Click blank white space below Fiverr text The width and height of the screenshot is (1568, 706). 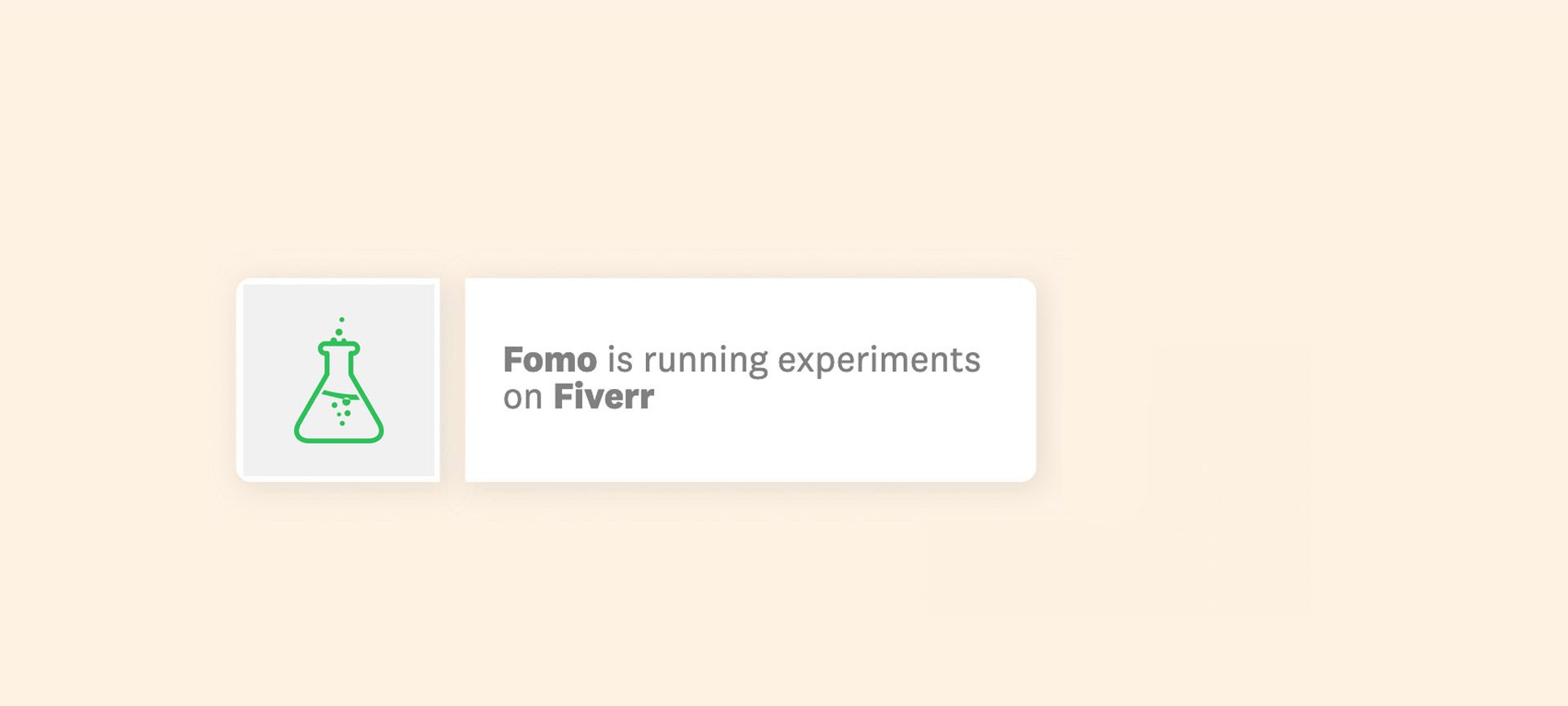751,447
